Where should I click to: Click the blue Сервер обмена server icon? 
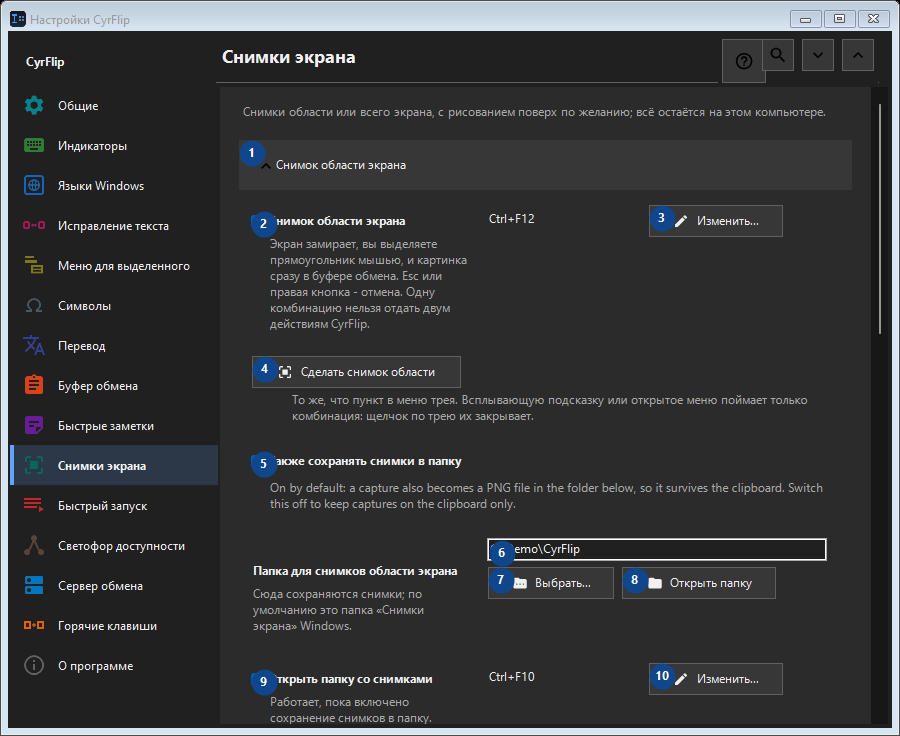[x=34, y=586]
